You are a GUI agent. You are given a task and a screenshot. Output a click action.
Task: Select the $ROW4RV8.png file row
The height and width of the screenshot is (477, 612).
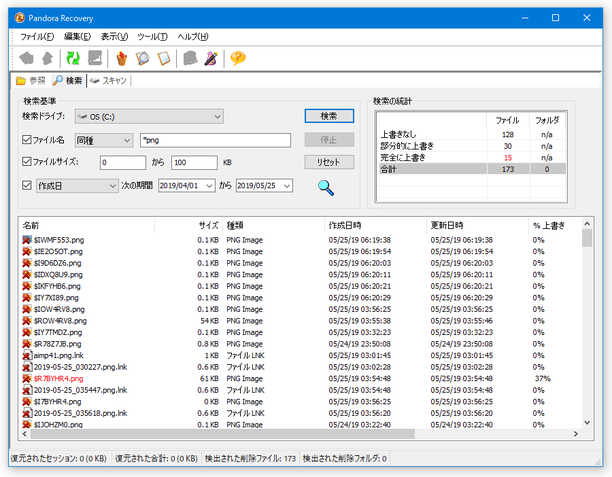click(x=300, y=320)
